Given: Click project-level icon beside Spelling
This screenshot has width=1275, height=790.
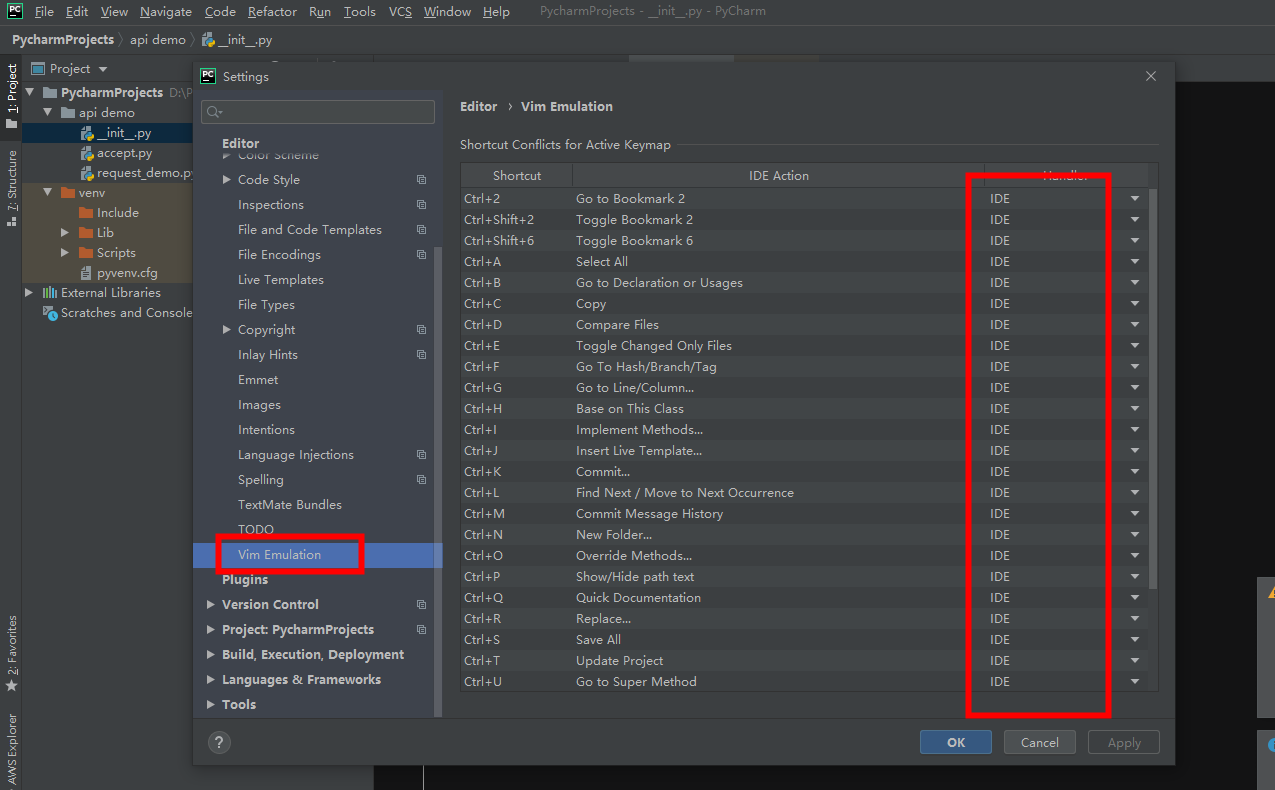Looking at the screenshot, I should [421, 480].
